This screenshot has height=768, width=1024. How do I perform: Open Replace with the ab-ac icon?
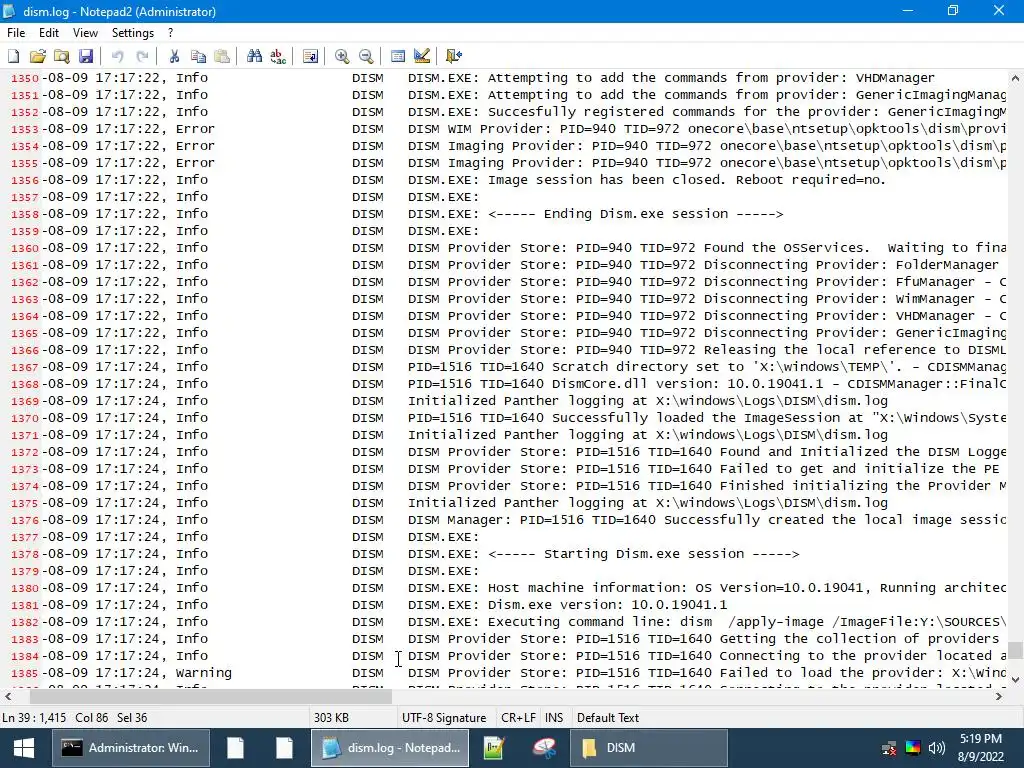[278, 56]
